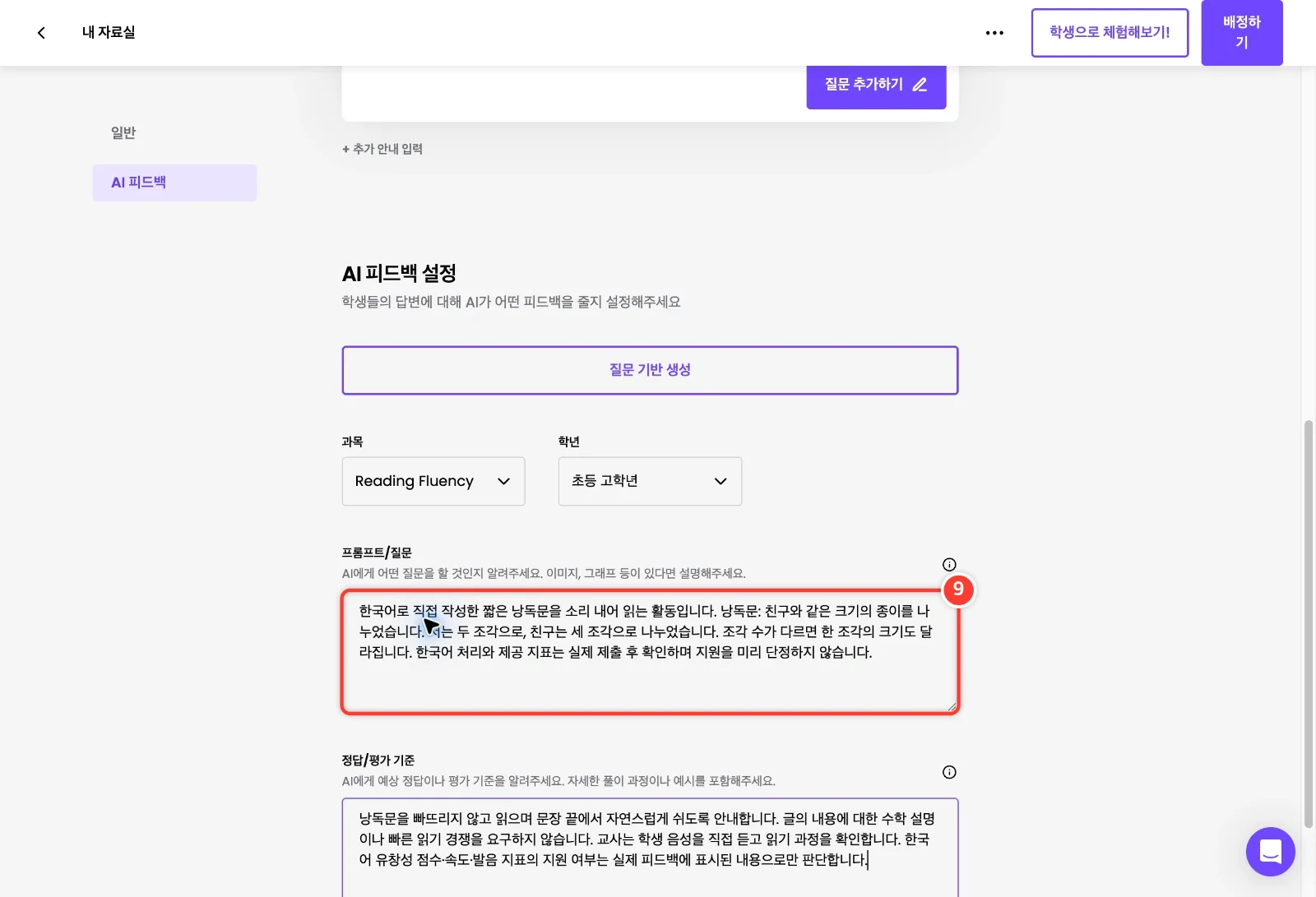Open the 학년 초등 고학년 dropdown
Viewport: 1316px width, 897px height.
tap(650, 481)
